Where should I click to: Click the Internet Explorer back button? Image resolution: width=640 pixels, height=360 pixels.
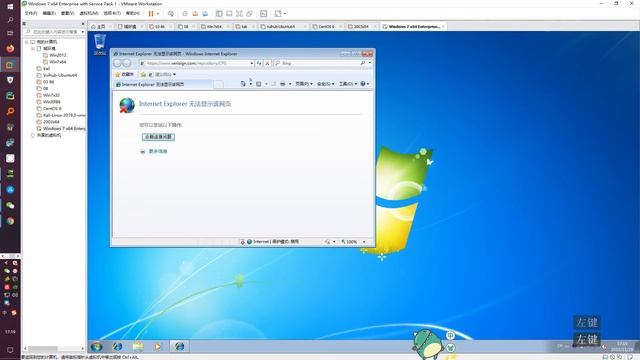point(118,63)
